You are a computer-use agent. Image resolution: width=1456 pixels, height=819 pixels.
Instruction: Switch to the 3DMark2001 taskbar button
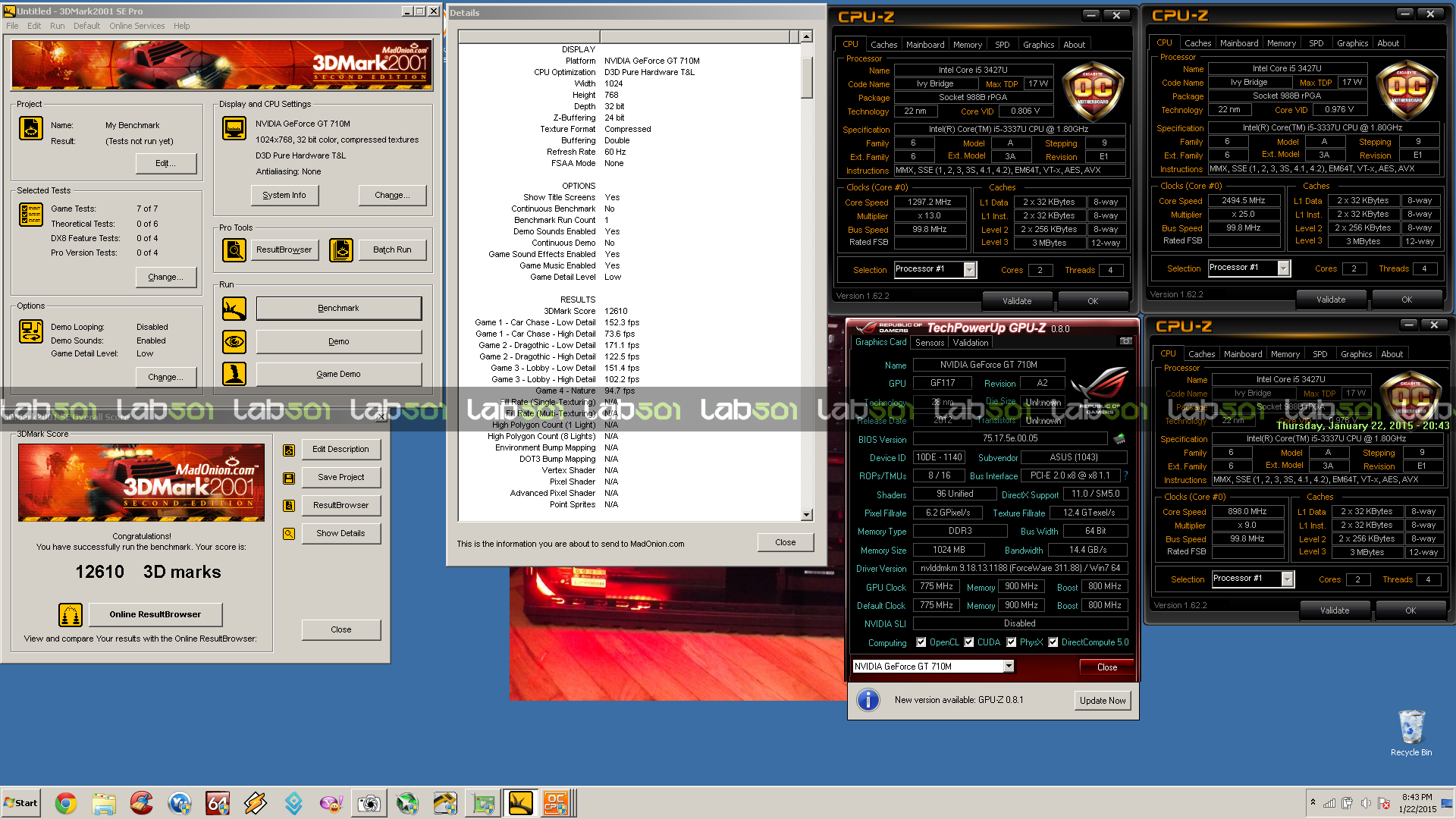[521, 803]
